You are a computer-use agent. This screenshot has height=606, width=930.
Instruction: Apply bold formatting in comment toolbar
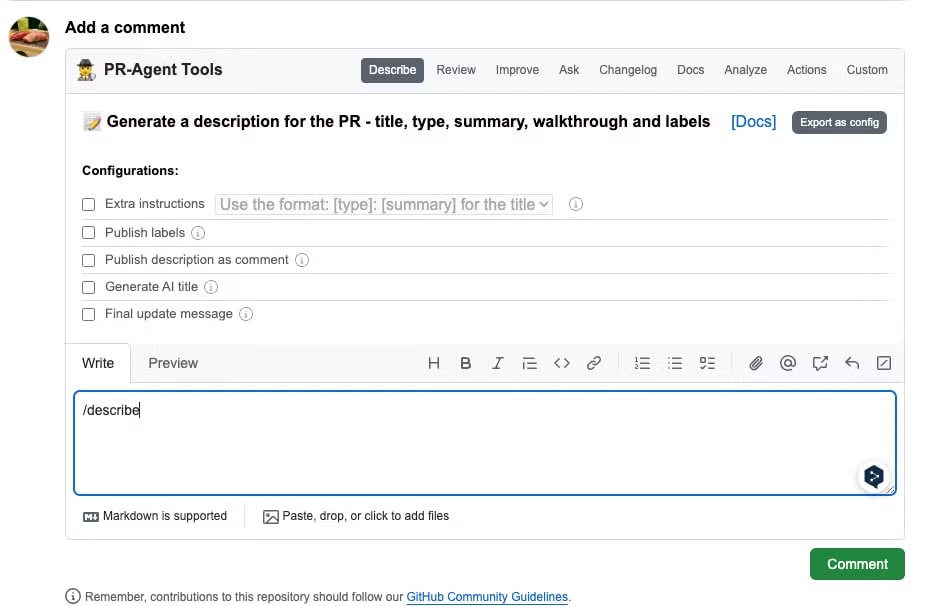(x=466, y=363)
